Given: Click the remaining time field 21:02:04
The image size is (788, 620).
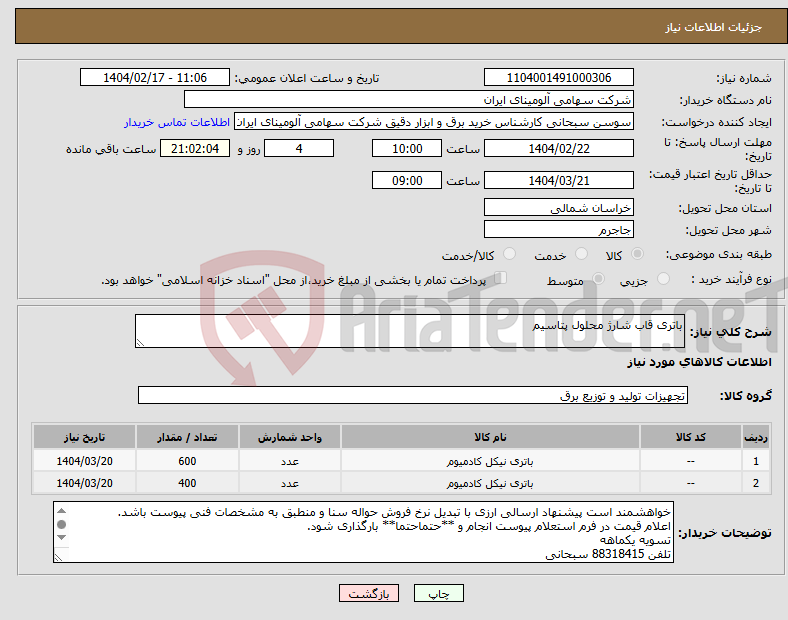Looking at the screenshot, I should (x=195, y=149).
